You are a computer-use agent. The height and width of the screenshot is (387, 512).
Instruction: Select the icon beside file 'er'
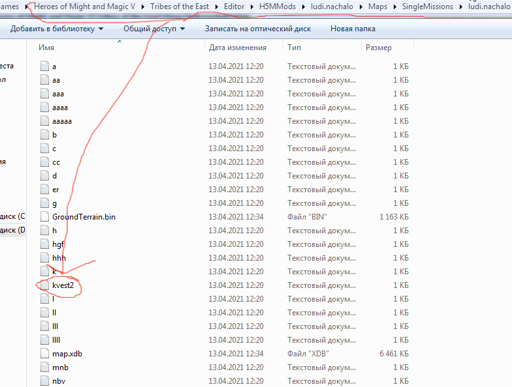pyautogui.click(x=44, y=189)
